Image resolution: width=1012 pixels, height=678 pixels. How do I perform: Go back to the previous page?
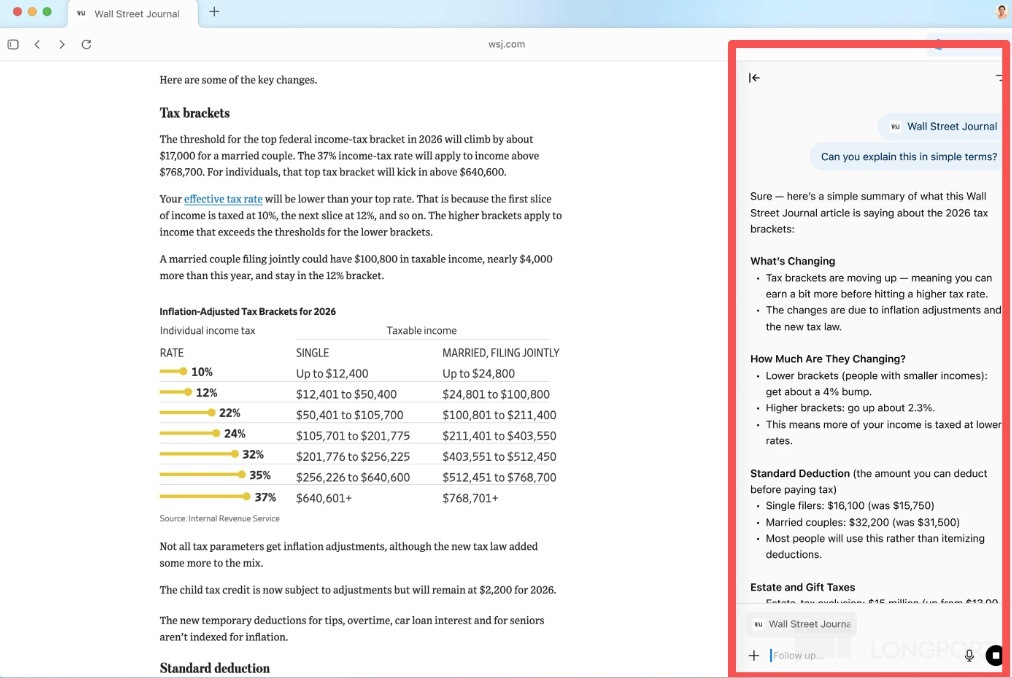(x=37, y=44)
